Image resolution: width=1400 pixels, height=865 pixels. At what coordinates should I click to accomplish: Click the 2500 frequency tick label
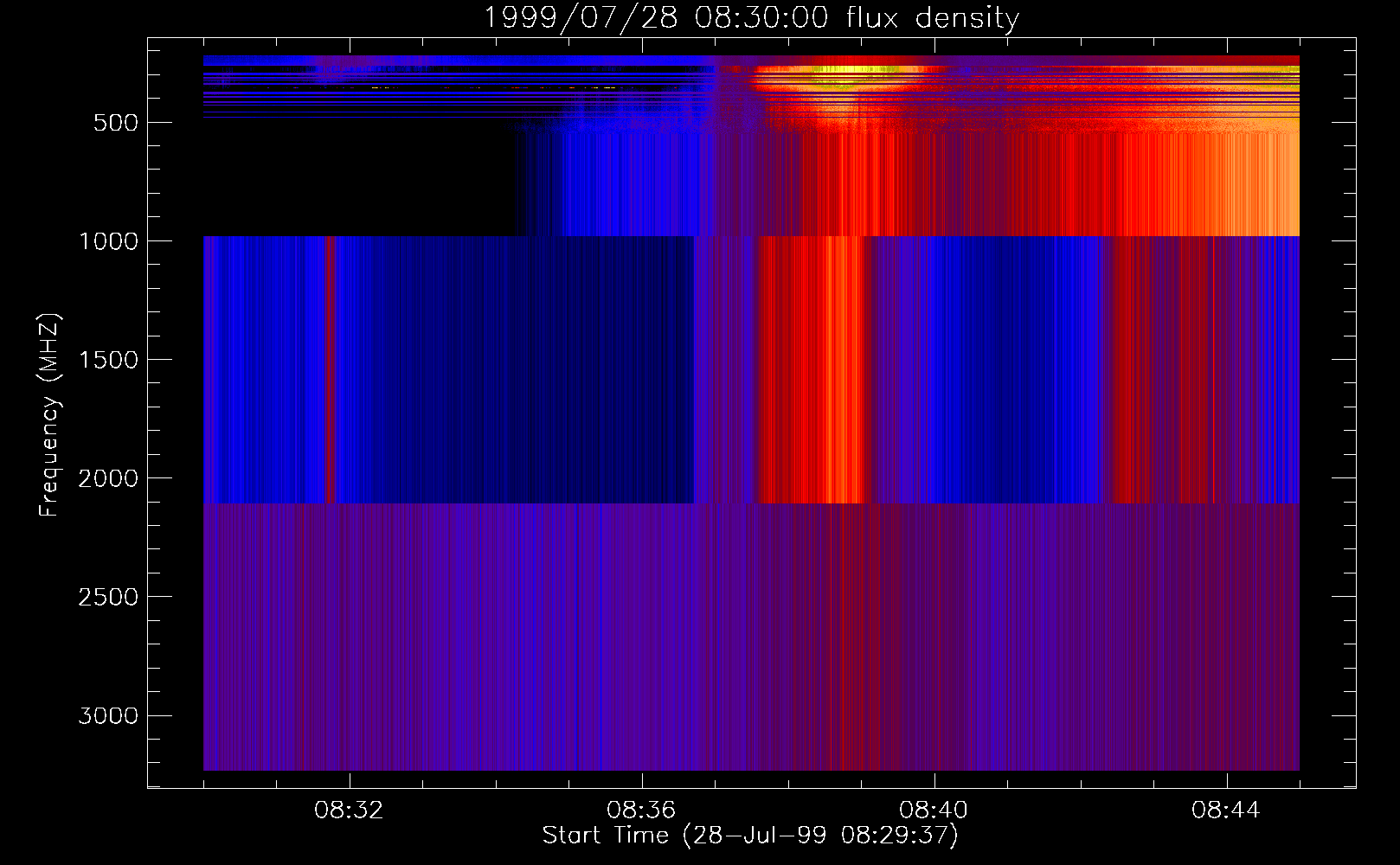point(108,597)
